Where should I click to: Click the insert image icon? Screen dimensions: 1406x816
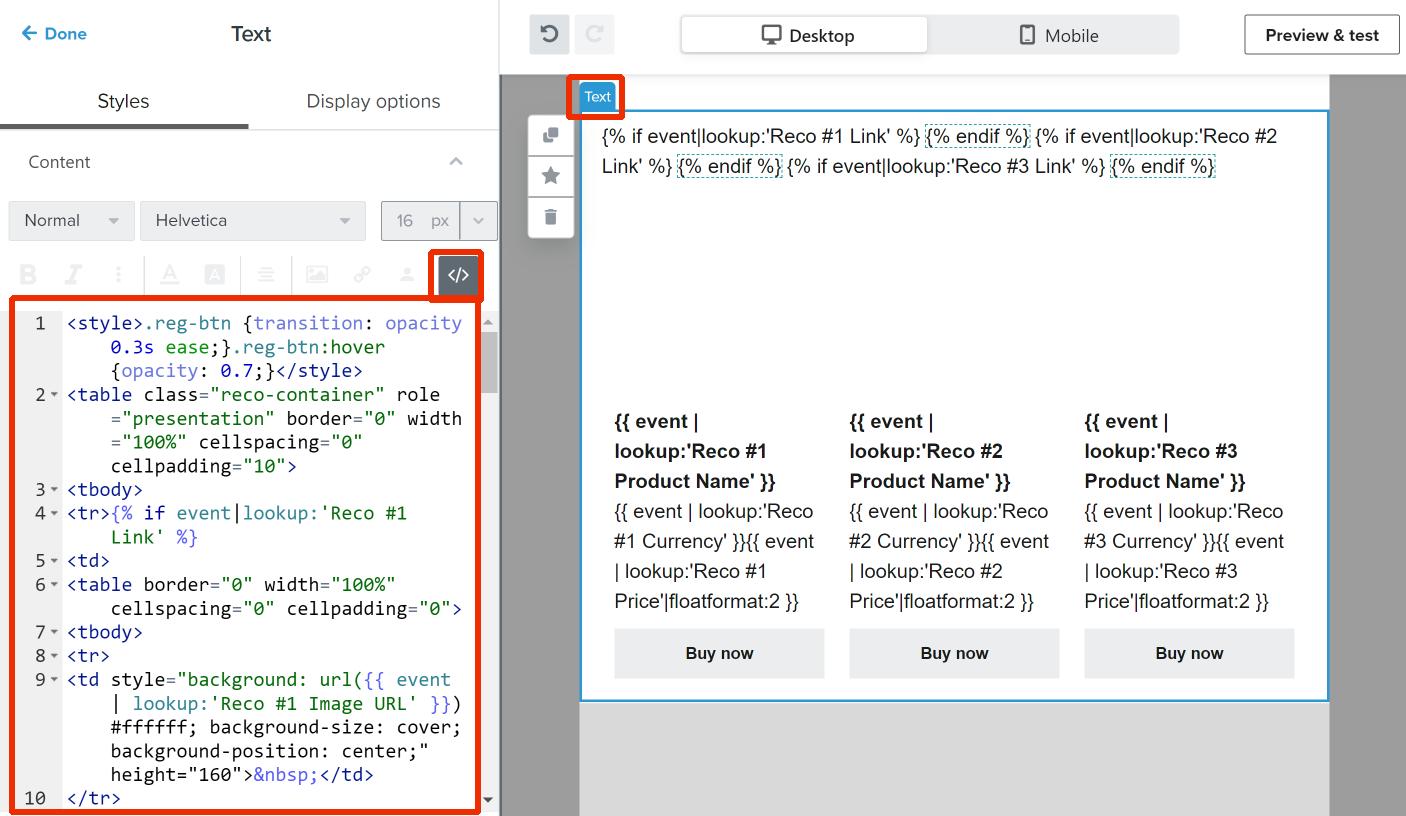coord(316,275)
